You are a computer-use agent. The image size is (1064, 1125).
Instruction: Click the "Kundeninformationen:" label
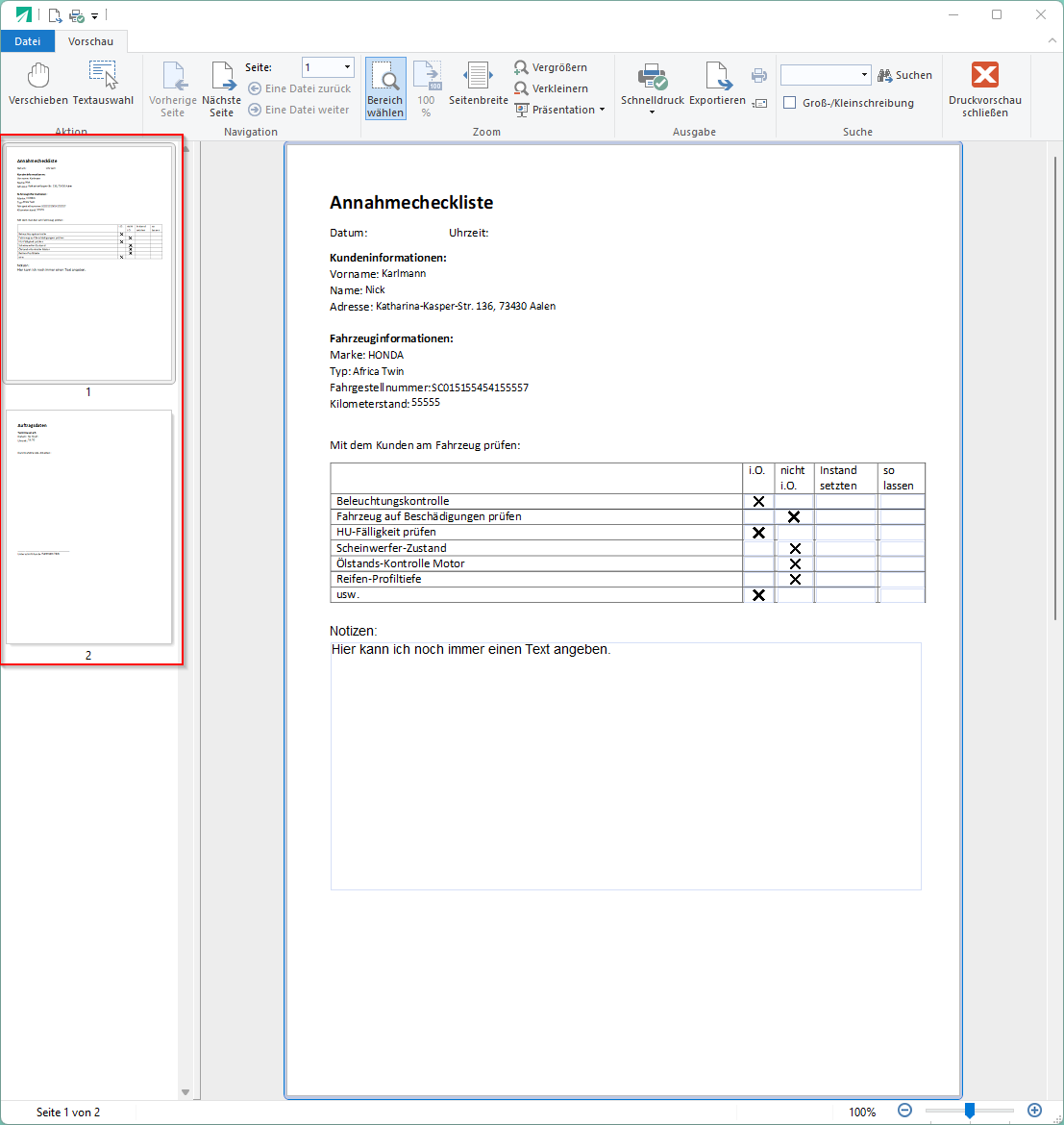click(388, 258)
